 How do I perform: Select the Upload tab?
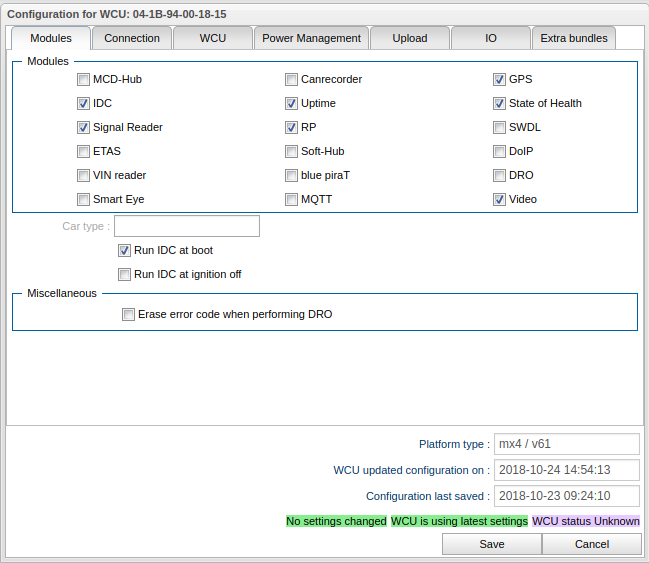(x=410, y=38)
